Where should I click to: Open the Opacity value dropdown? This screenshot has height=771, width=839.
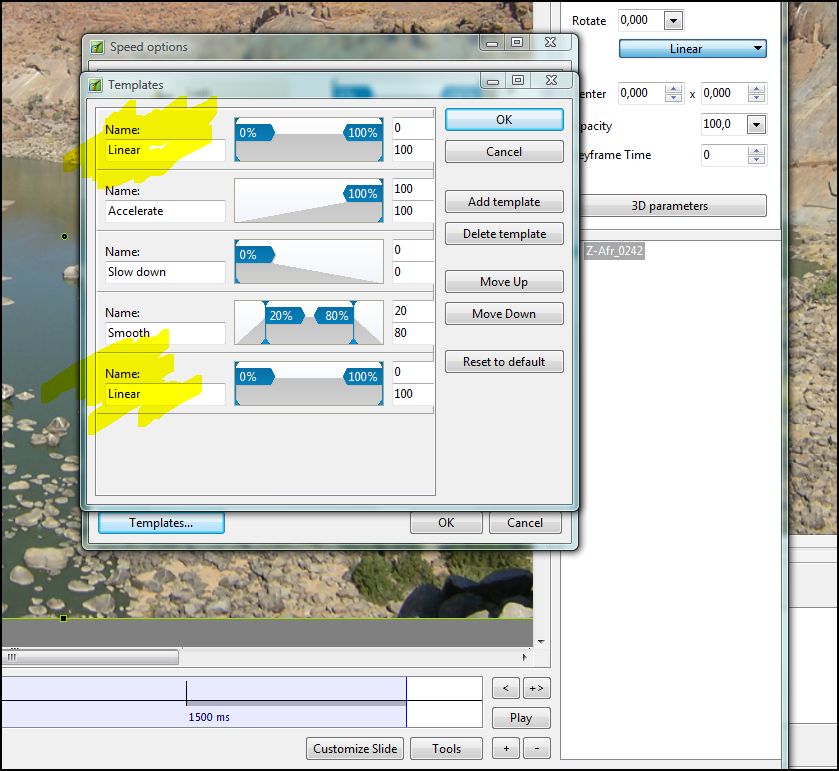[x=756, y=125]
